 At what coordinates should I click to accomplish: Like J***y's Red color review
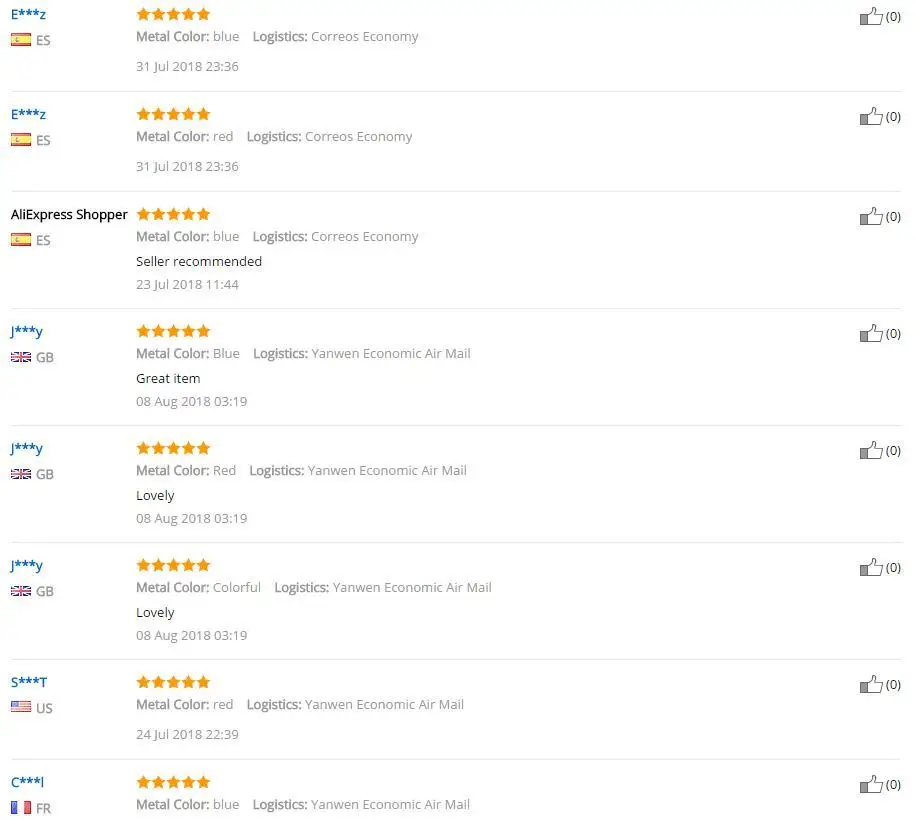[871, 450]
